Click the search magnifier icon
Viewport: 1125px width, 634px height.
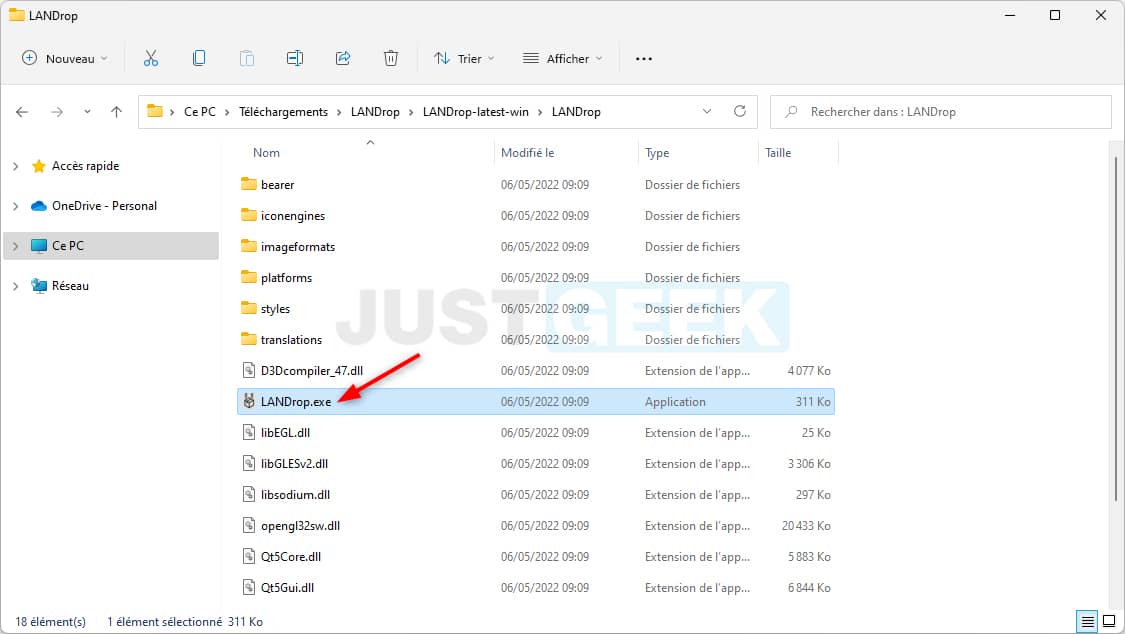791,112
